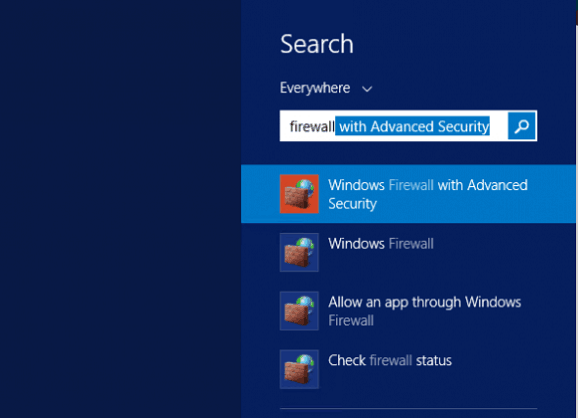
Task: Open Allow an app through Windows Firewall text
Action: tap(424, 311)
